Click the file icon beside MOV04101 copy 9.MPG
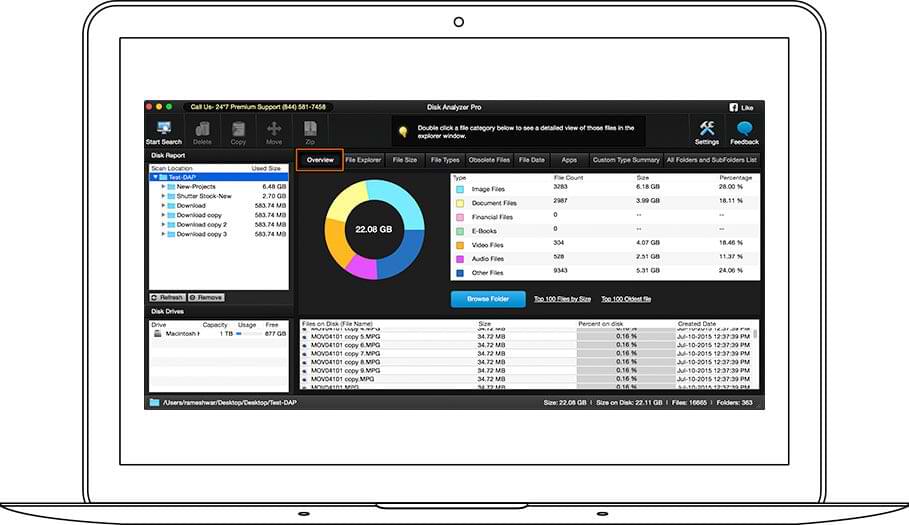The image size is (909, 525). pos(304,370)
